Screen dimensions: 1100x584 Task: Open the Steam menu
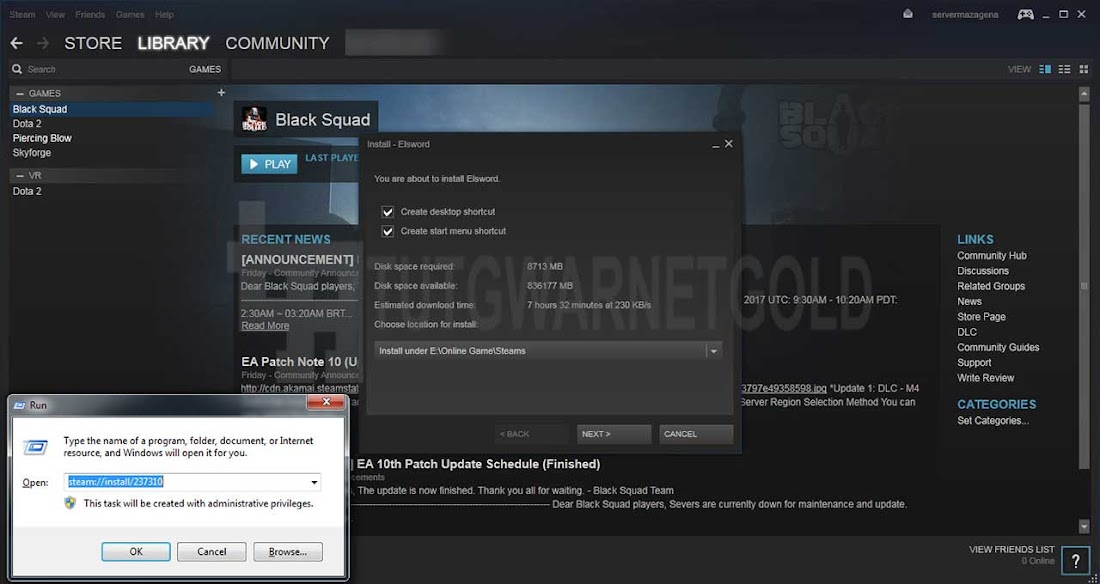tap(22, 15)
